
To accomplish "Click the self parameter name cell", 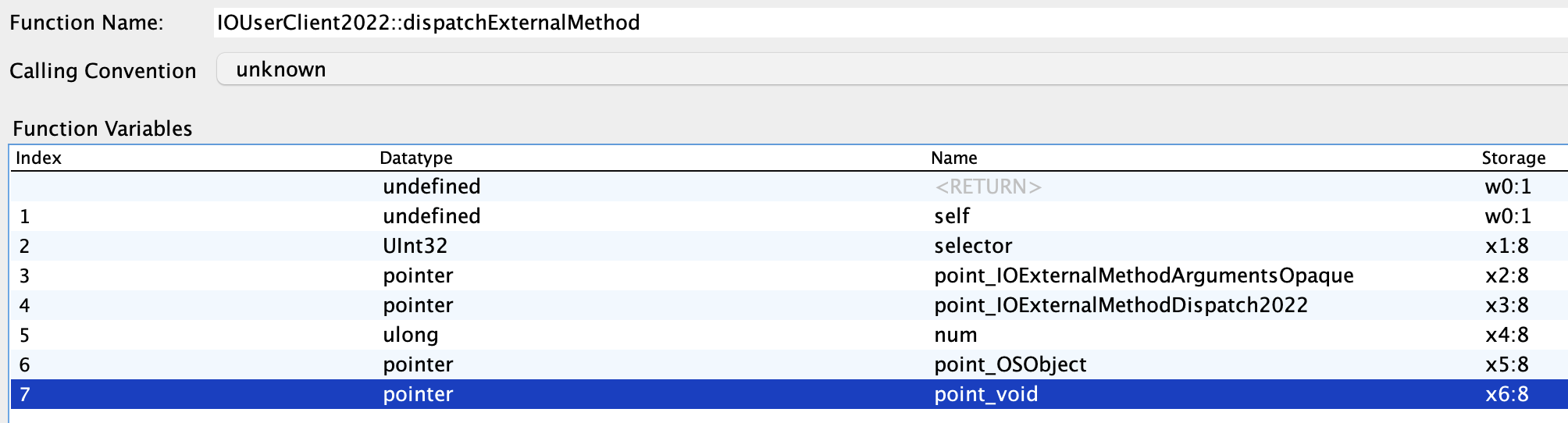I will pos(952,216).
